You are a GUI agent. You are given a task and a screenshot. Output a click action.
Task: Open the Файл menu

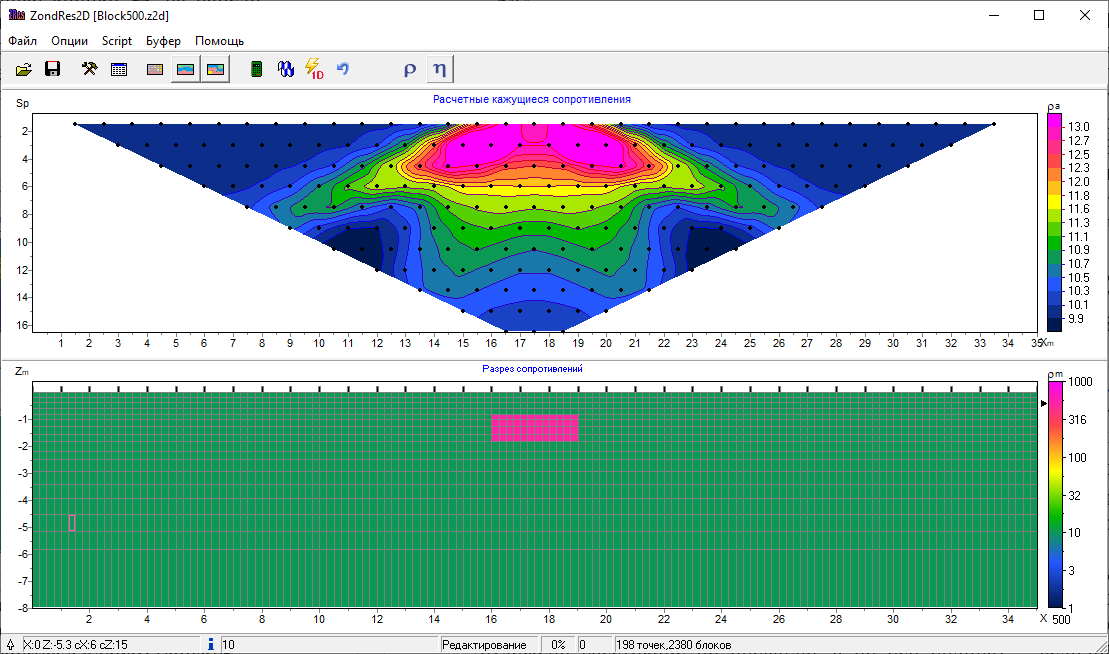tap(23, 41)
